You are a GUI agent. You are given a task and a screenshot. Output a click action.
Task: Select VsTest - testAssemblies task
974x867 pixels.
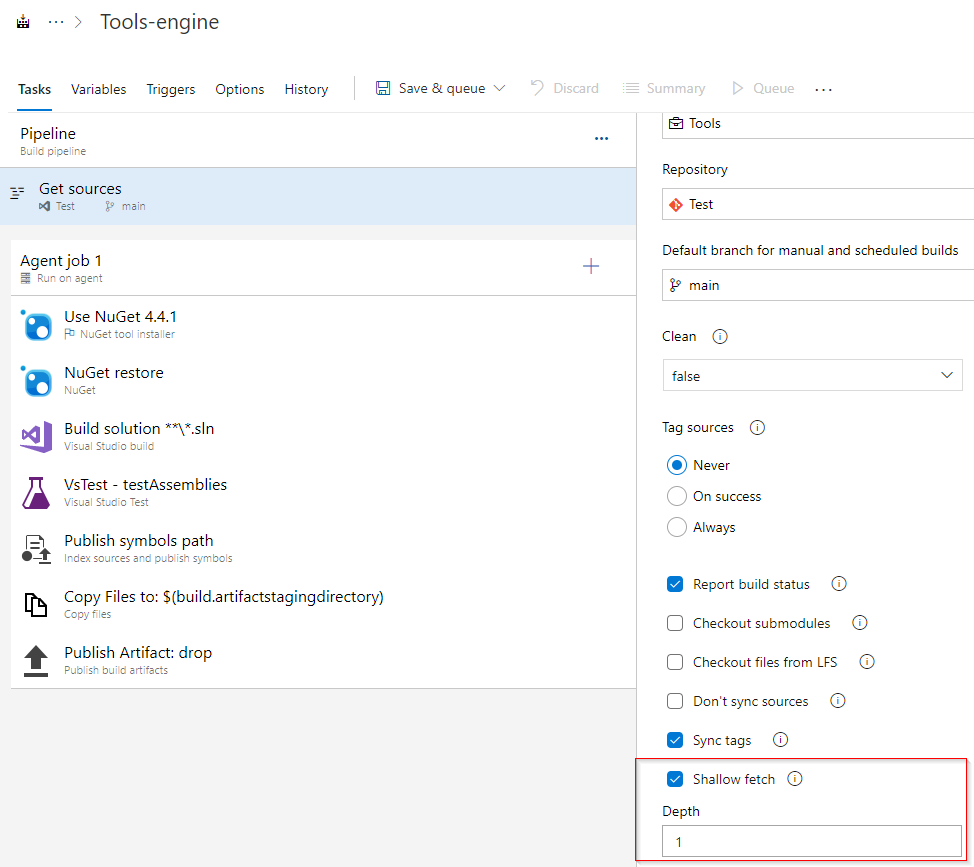323,492
